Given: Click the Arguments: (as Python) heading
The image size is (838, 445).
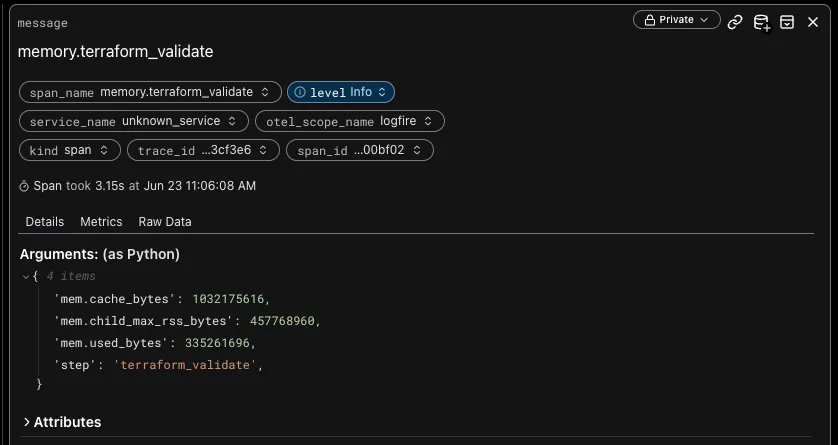Looking at the screenshot, I should pyautogui.click(x=100, y=254).
